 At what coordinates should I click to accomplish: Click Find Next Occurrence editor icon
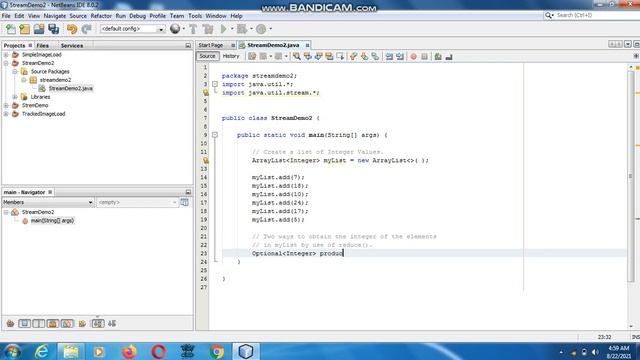click(318, 56)
